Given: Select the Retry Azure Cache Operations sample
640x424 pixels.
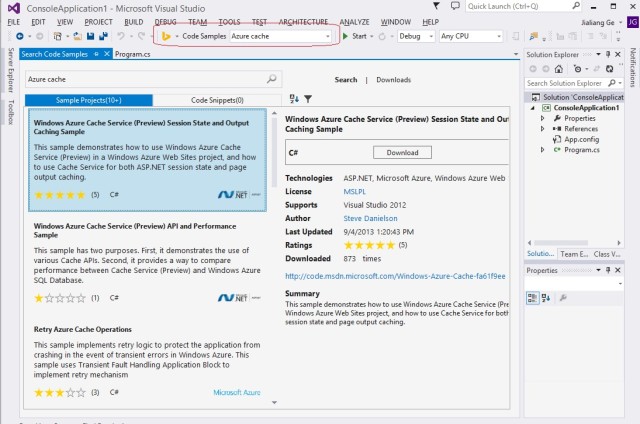Looking at the screenshot, I should [147, 361].
